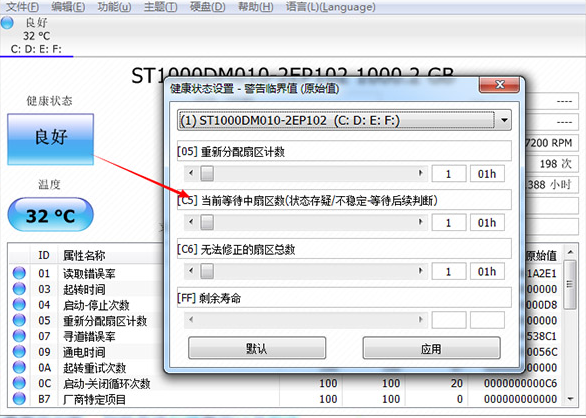Click the [05] 重新分配扇区计数 slider thumb

pos(207,173)
